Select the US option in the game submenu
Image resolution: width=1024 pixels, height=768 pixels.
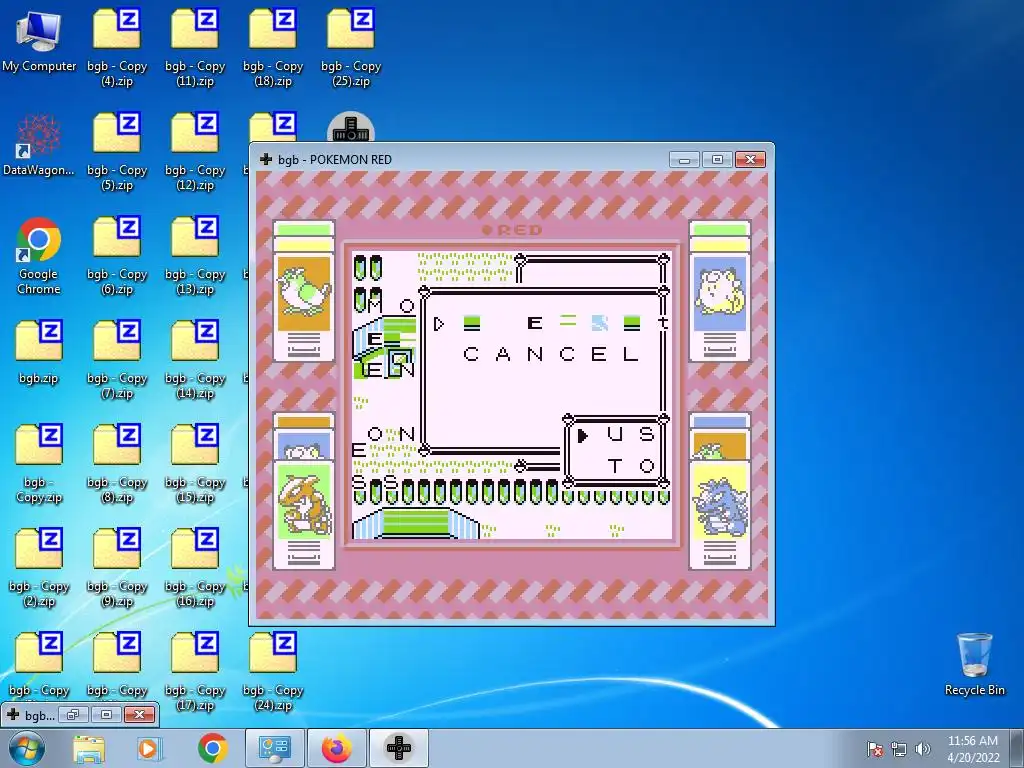pos(630,434)
